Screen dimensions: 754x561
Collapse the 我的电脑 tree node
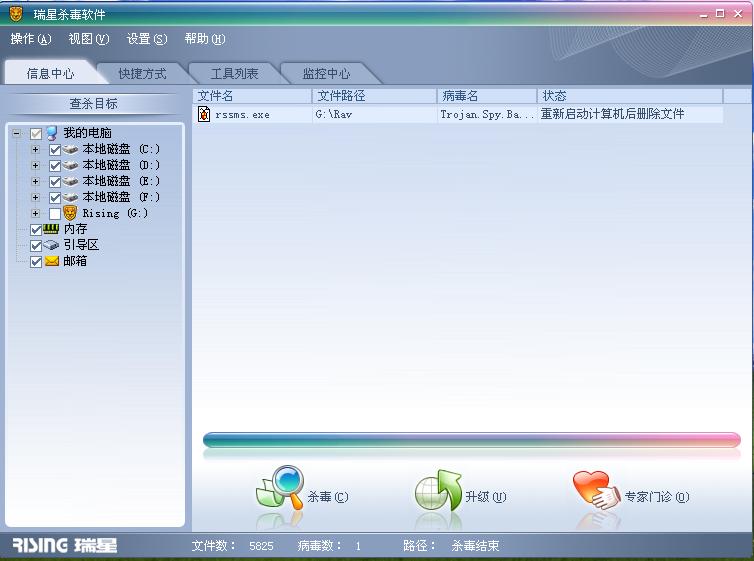(16, 133)
